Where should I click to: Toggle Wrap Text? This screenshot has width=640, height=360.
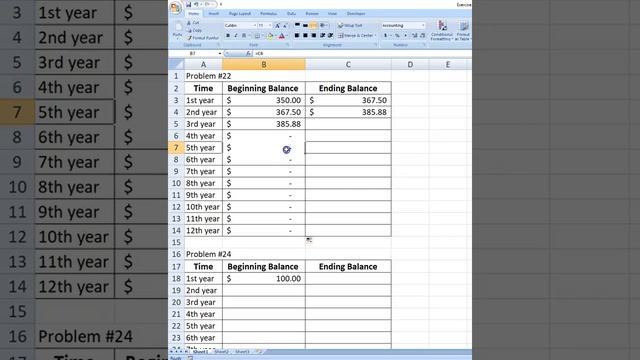click(x=350, y=25)
